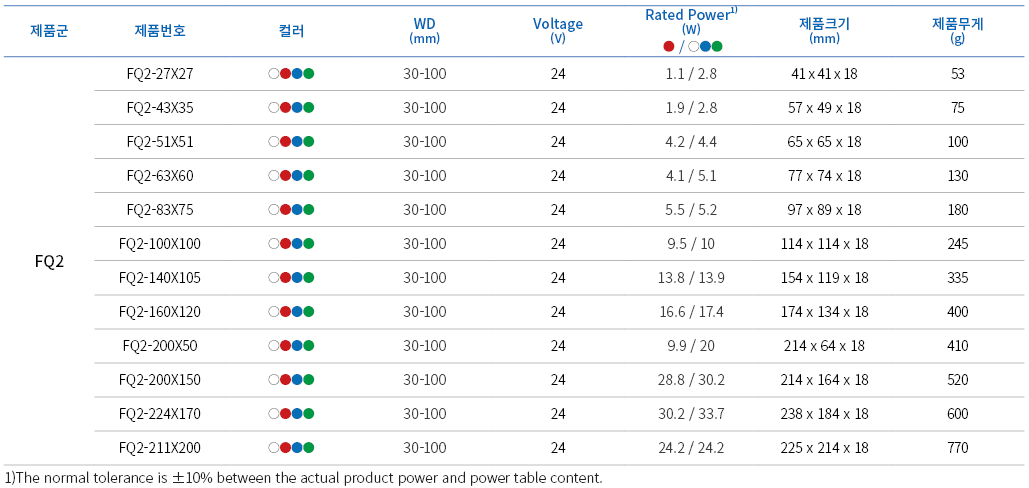Image resolution: width=1029 pixels, height=488 pixels.
Task: Pick the blue color dot for FQ2-51X51
Action: point(297,141)
